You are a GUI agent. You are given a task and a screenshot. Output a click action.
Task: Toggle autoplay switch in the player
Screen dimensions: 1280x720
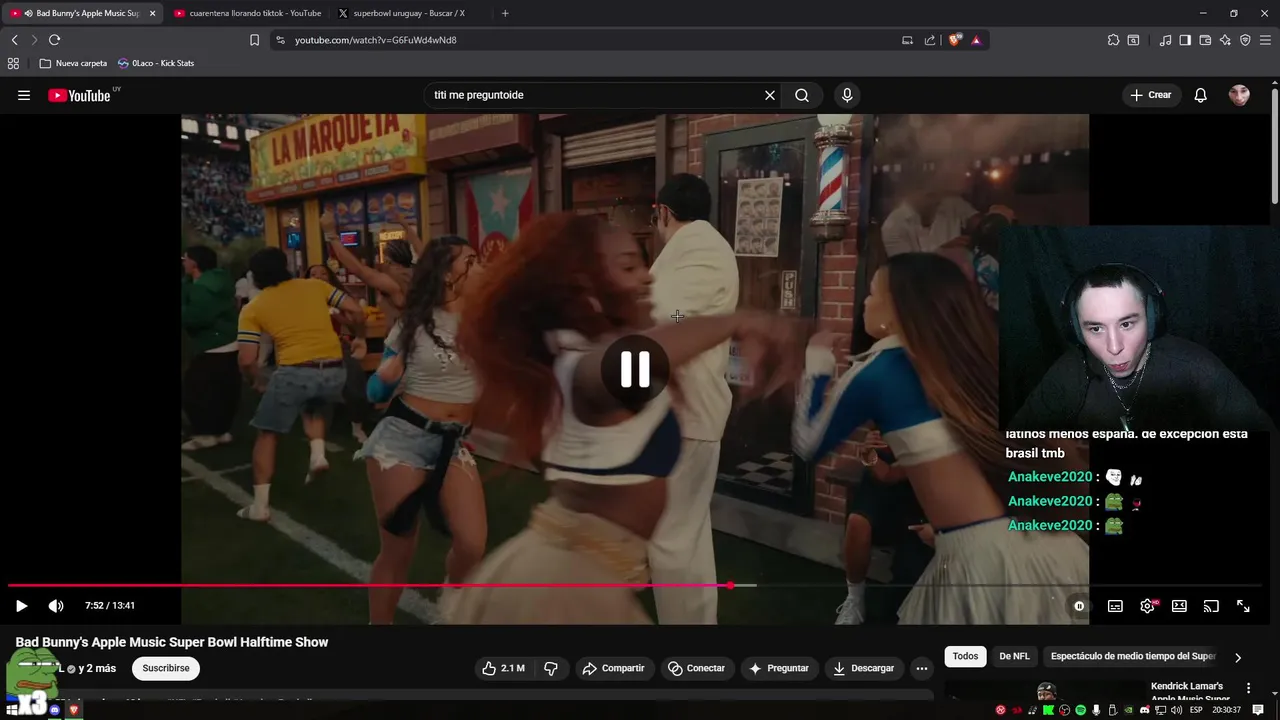tap(1079, 606)
